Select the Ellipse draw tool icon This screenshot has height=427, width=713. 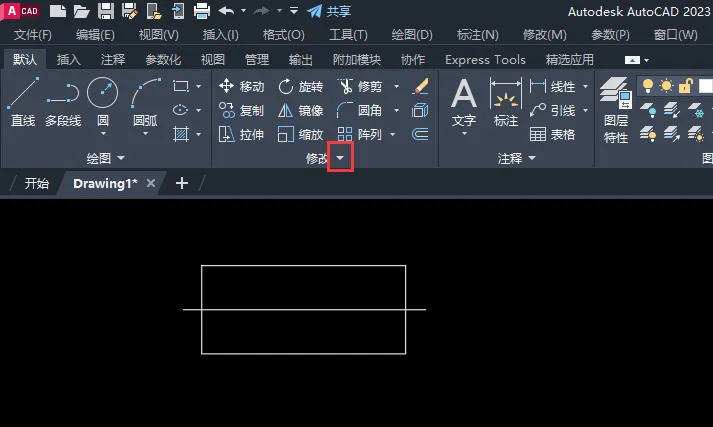pos(181,110)
